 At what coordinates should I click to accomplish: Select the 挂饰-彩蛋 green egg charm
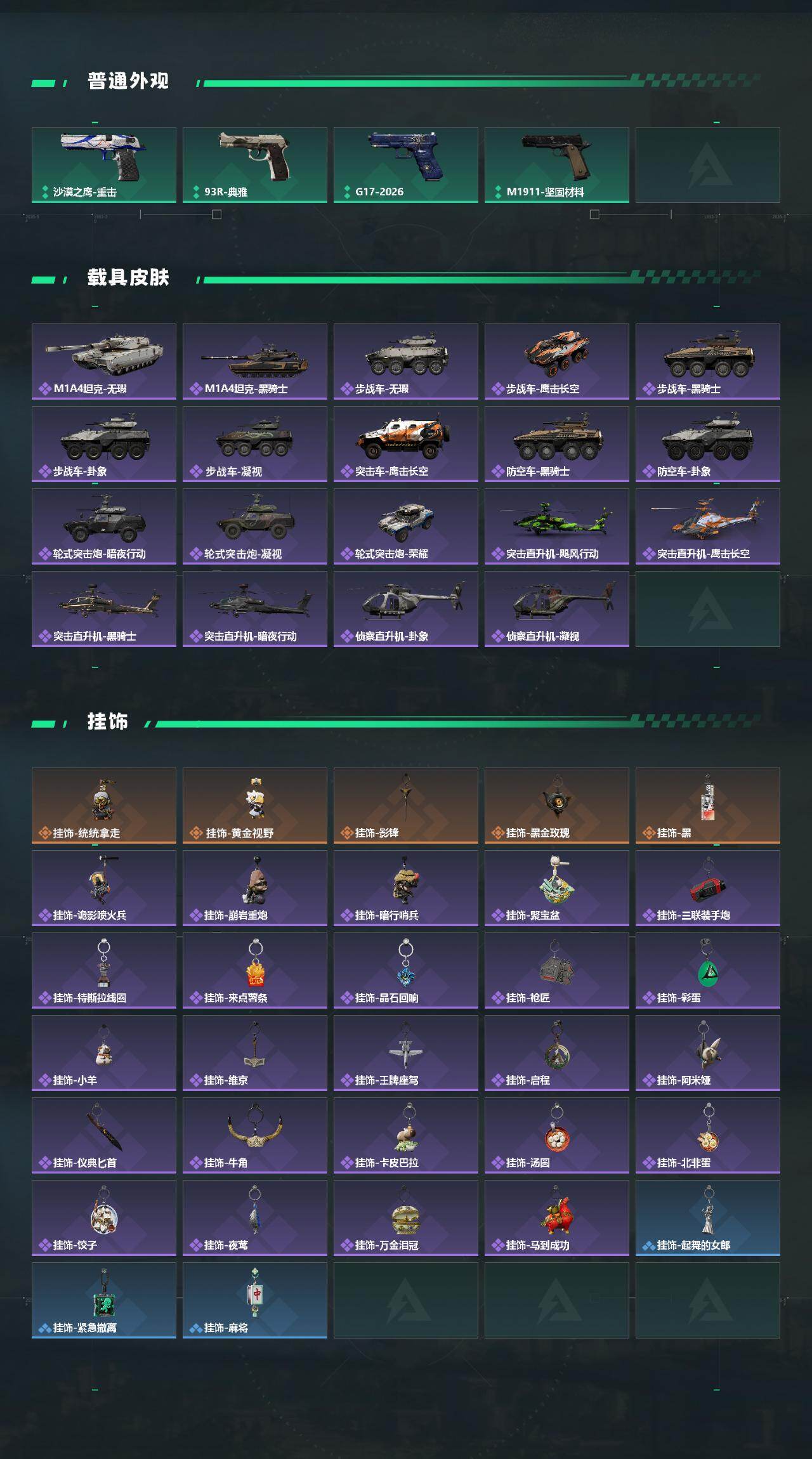pyautogui.click(x=708, y=971)
